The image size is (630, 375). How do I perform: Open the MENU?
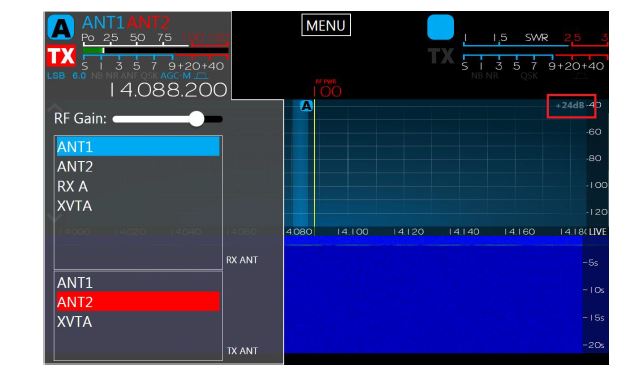pyautogui.click(x=326, y=25)
